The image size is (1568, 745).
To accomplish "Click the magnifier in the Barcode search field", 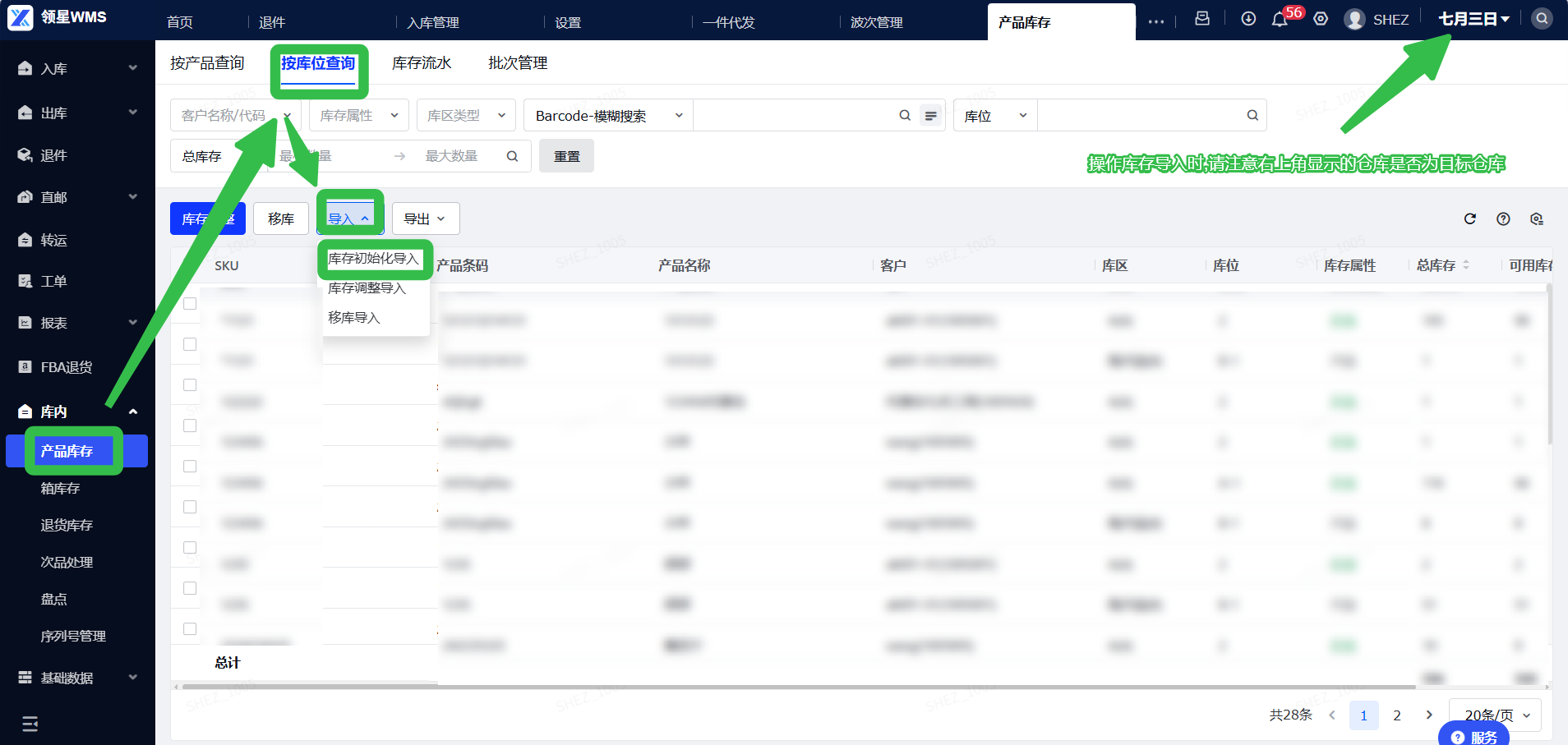I will pyautogui.click(x=905, y=115).
